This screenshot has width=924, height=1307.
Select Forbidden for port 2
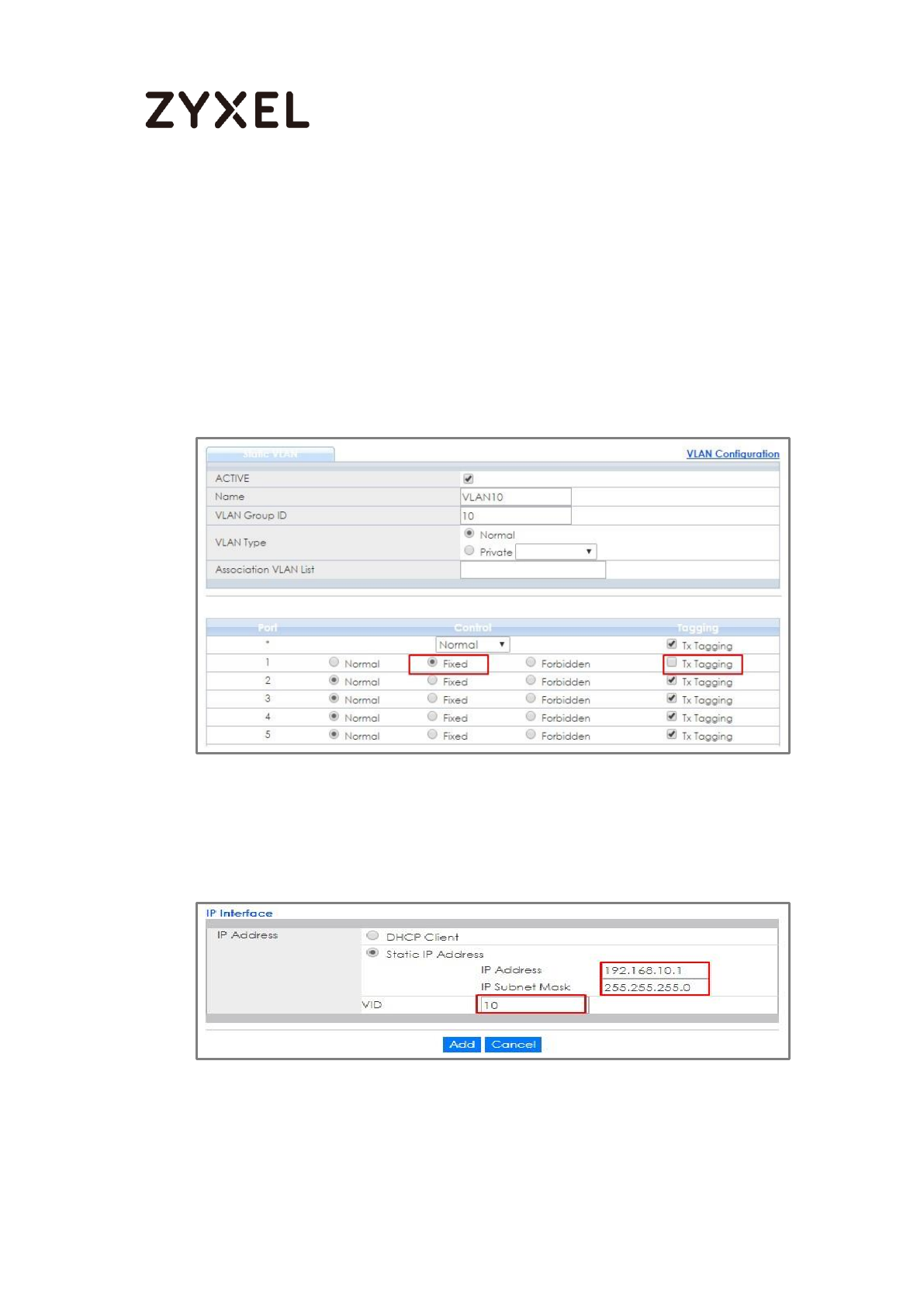click(531, 681)
